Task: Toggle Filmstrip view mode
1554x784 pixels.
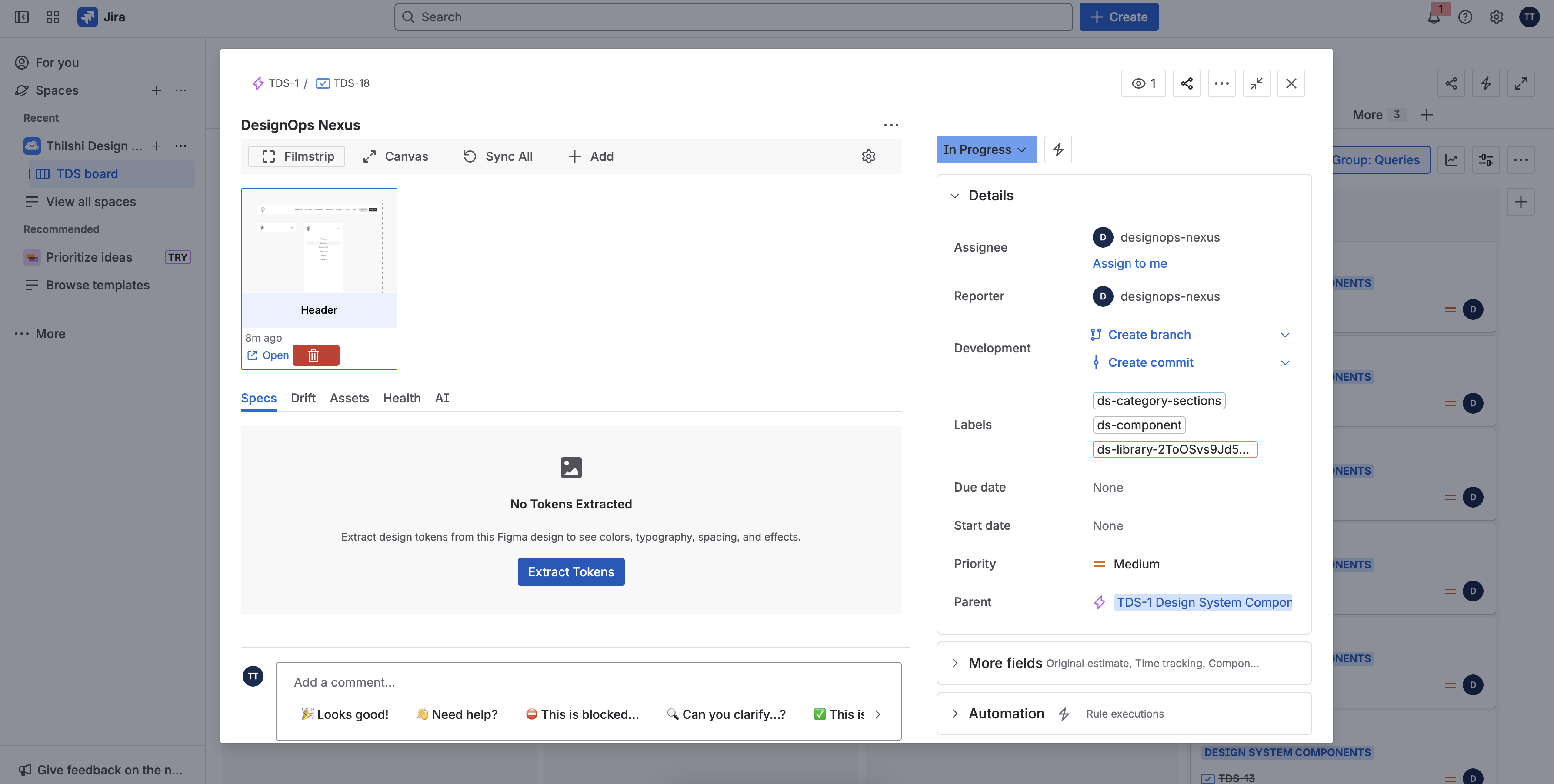Action: tap(297, 156)
